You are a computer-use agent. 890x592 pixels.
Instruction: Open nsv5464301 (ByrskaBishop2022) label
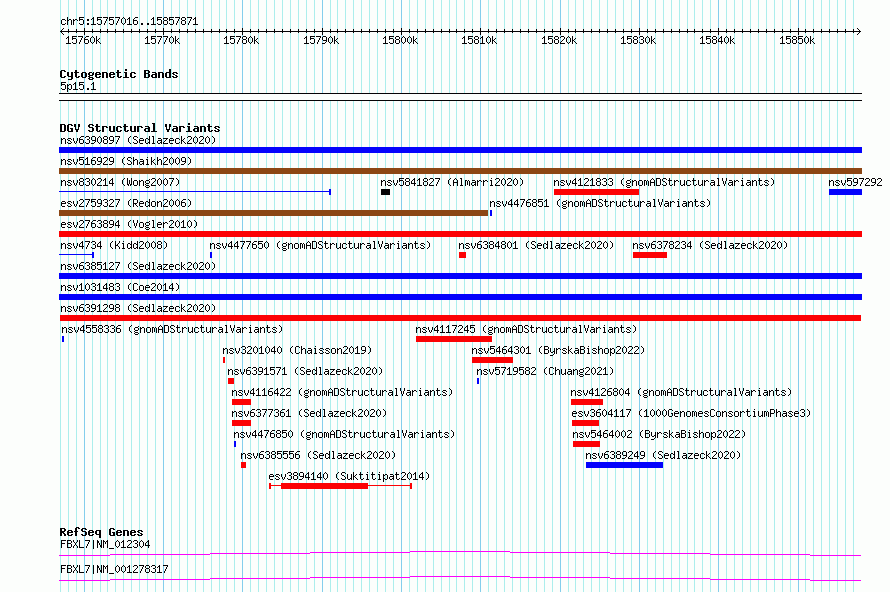click(x=559, y=350)
